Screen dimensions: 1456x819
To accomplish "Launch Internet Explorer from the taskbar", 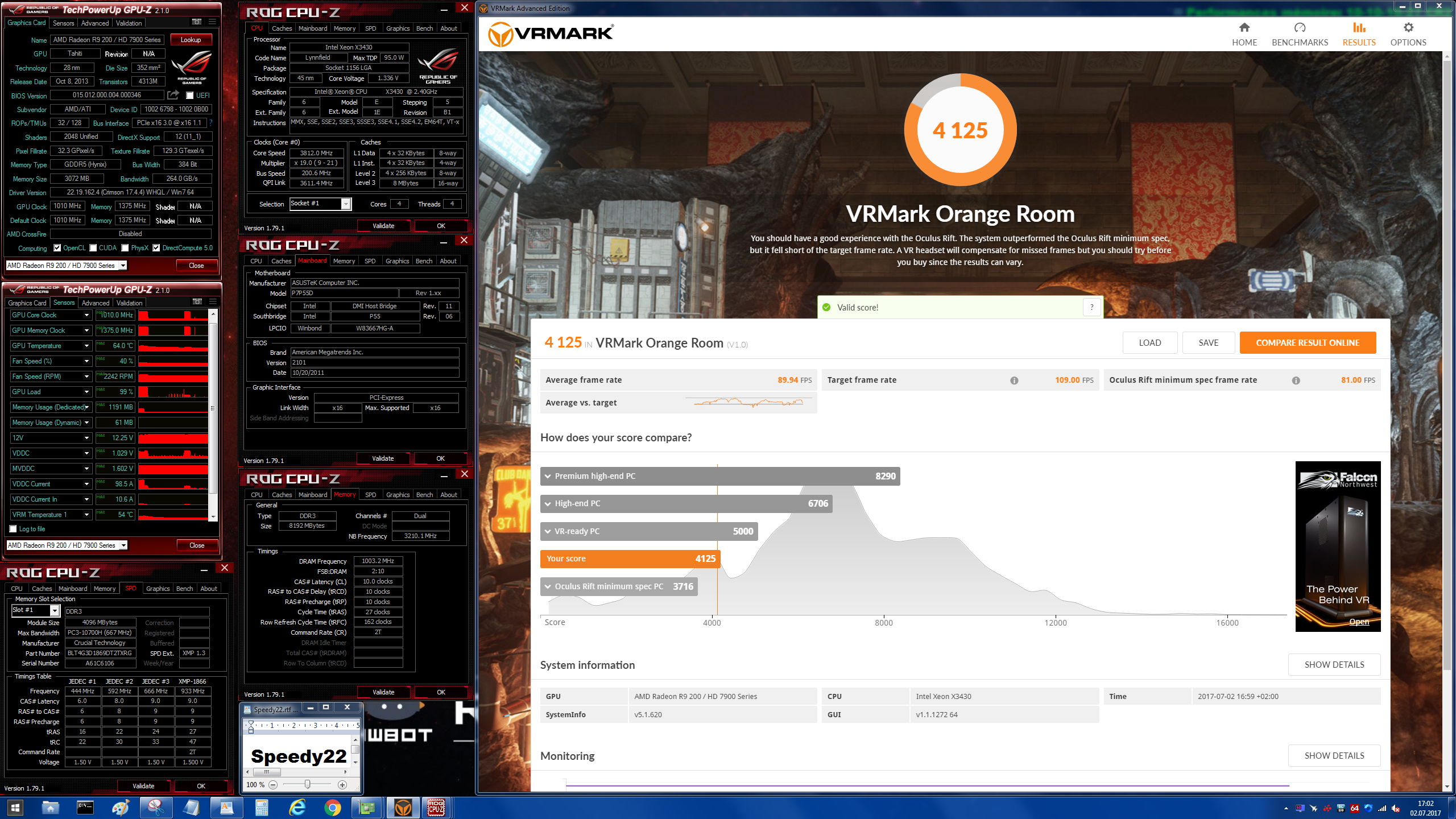I will (297, 808).
